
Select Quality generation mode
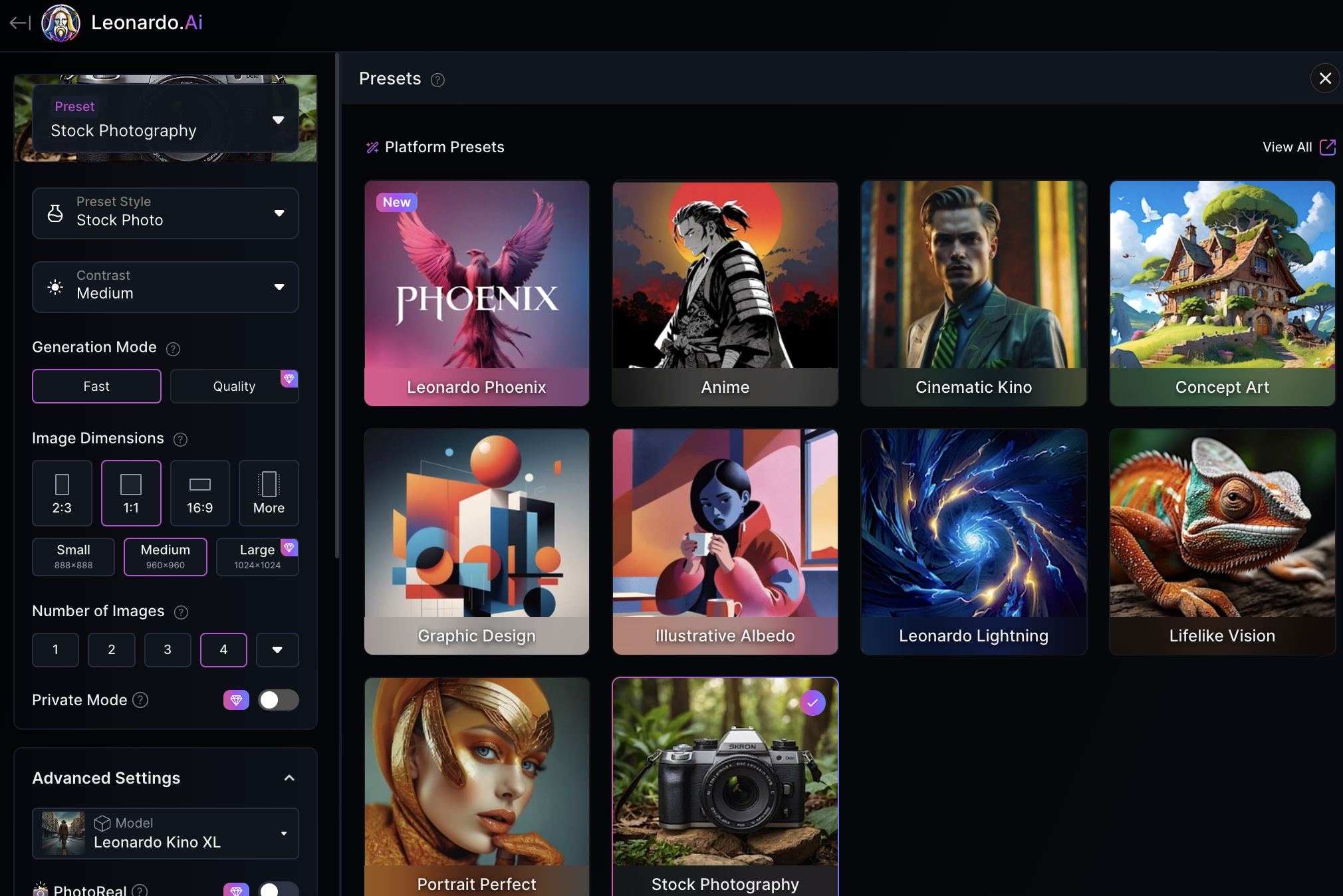pos(234,386)
